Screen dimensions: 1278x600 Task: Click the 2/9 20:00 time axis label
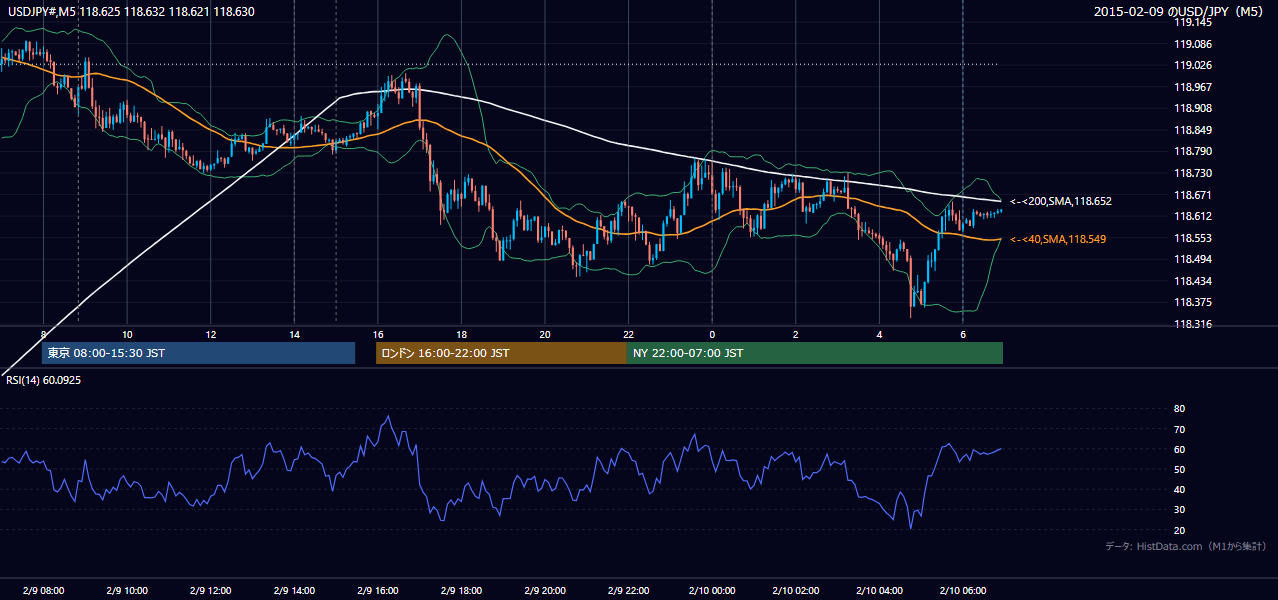pos(544,590)
